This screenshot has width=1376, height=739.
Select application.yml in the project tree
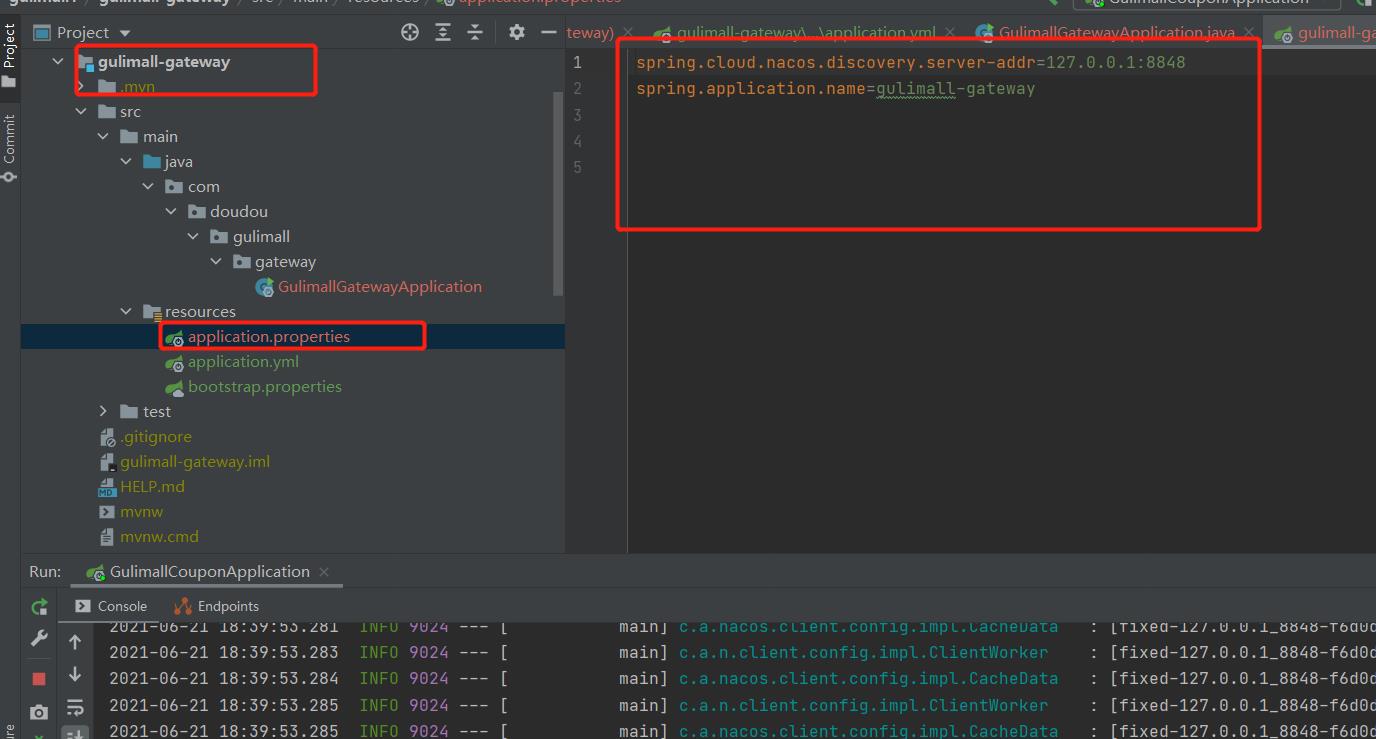(x=243, y=362)
